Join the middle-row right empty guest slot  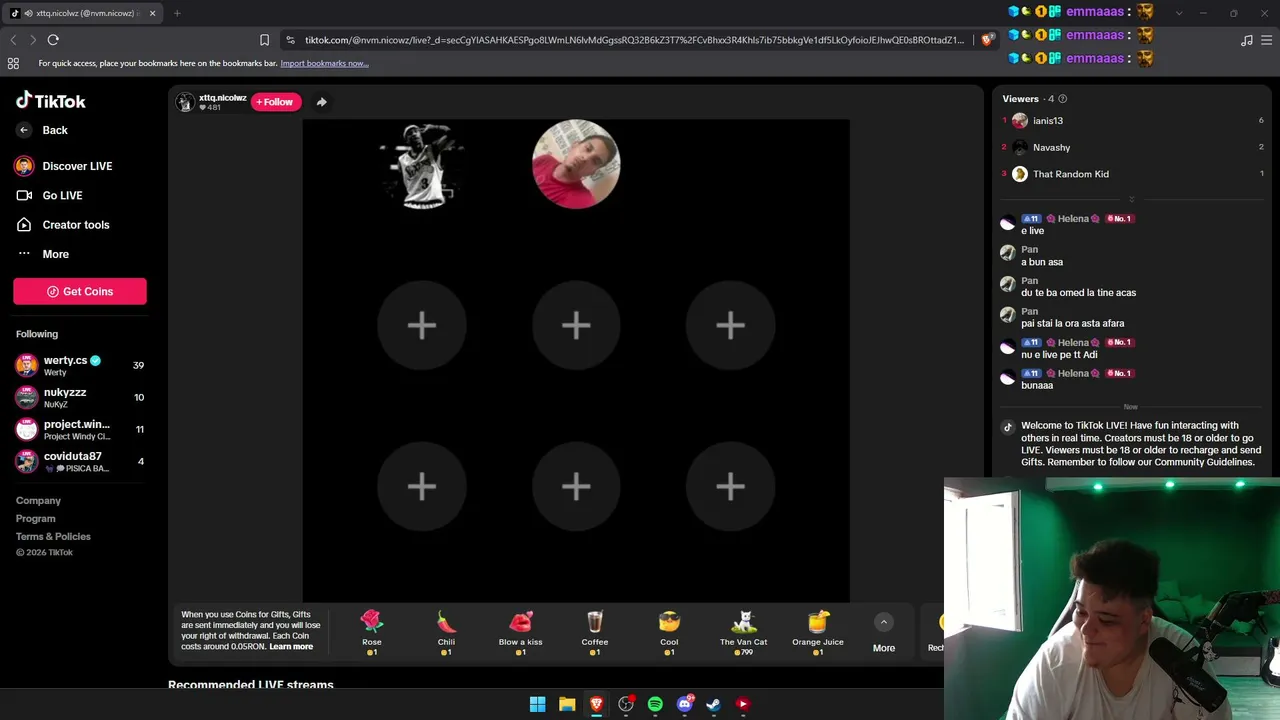pyautogui.click(x=730, y=325)
